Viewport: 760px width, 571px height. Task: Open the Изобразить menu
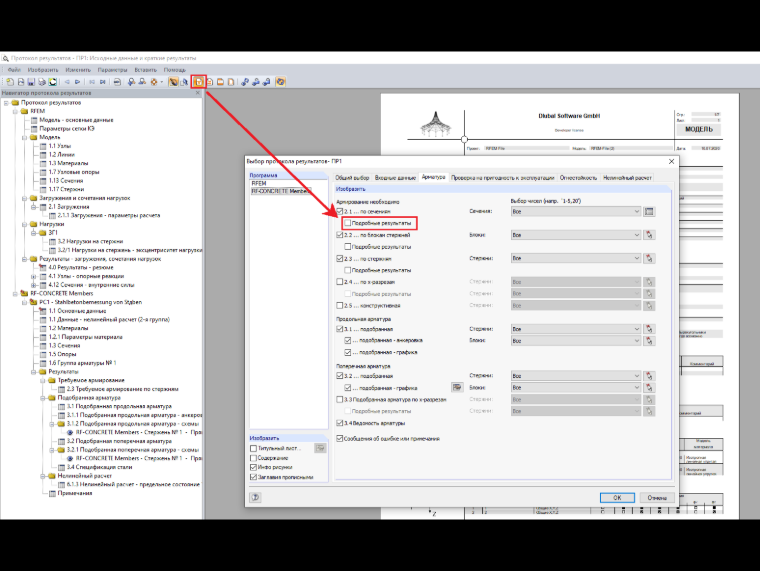point(43,70)
